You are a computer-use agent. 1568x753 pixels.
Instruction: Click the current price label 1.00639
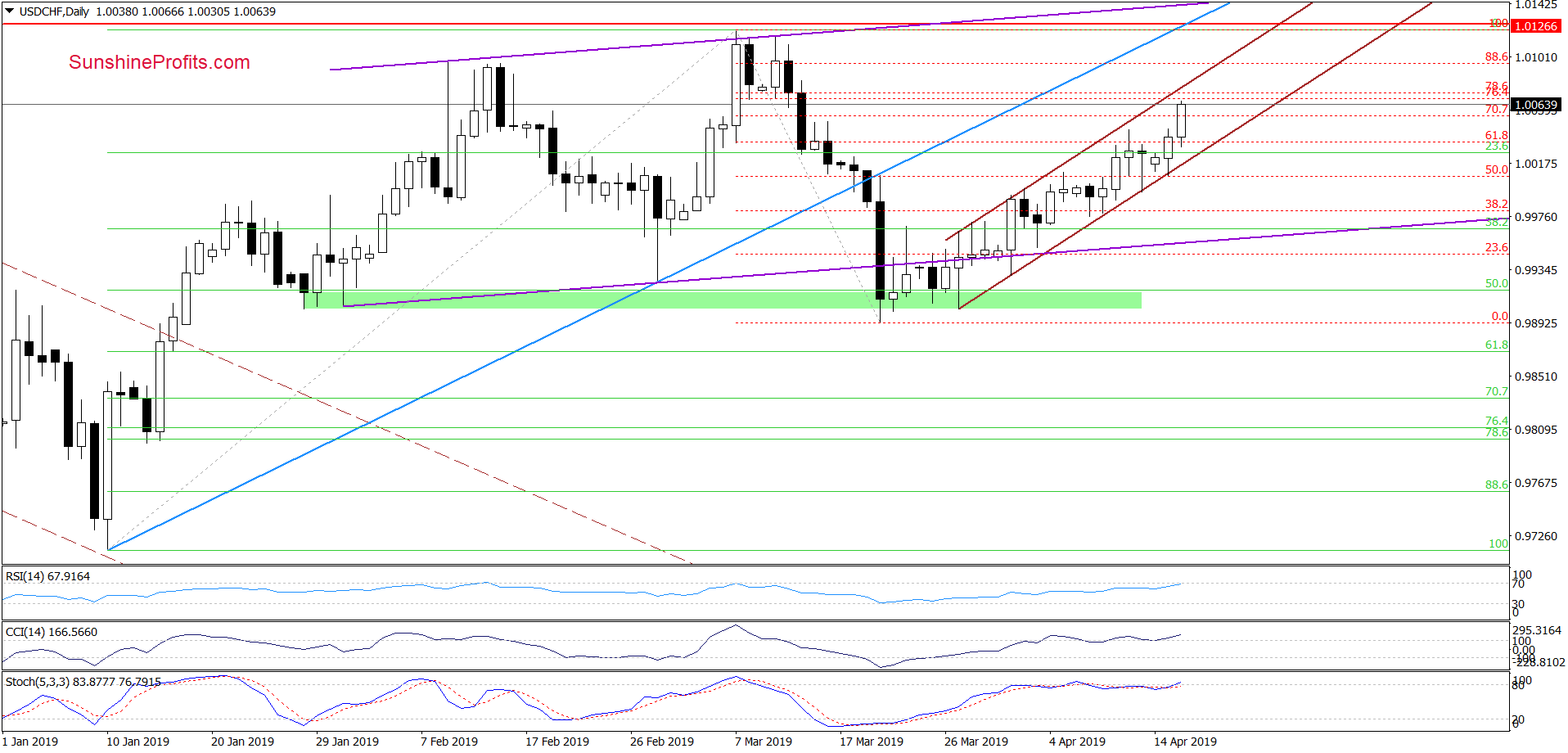pos(1536,105)
